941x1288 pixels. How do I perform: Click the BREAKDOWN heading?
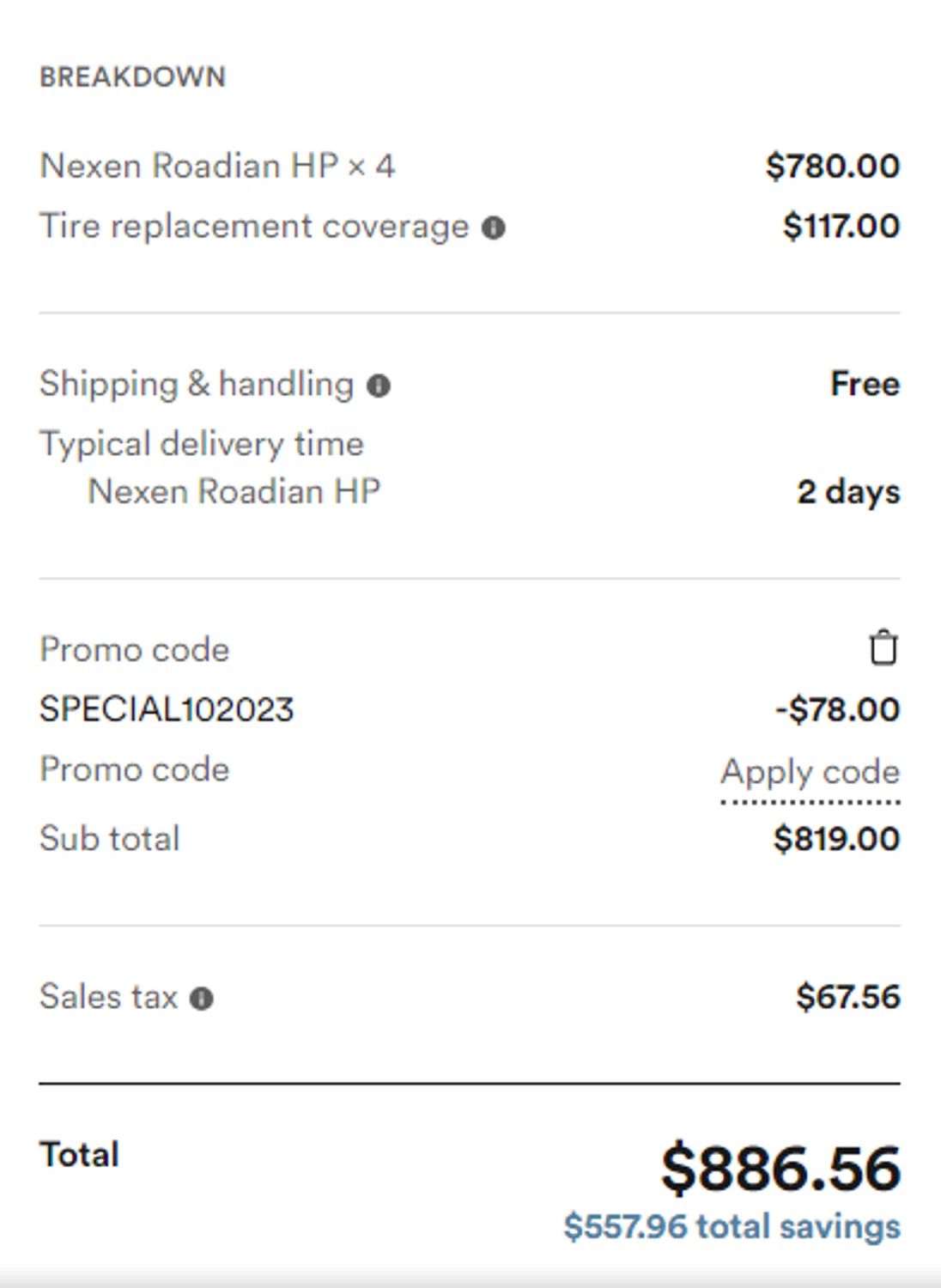[x=132, y=77]
